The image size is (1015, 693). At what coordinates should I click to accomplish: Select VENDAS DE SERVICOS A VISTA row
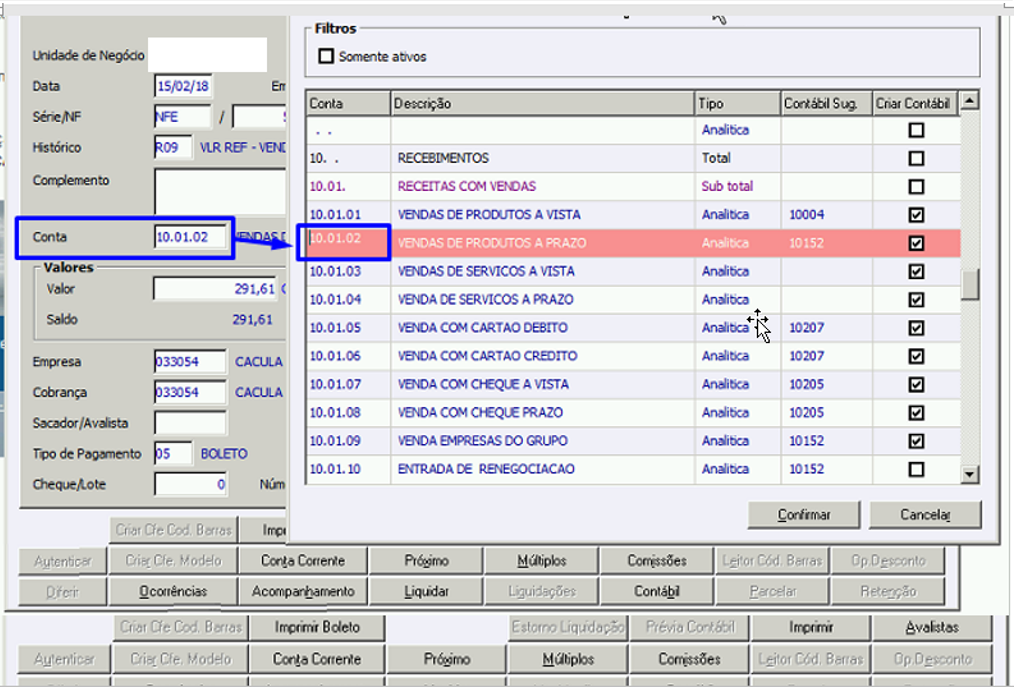[x=633, y=271]
